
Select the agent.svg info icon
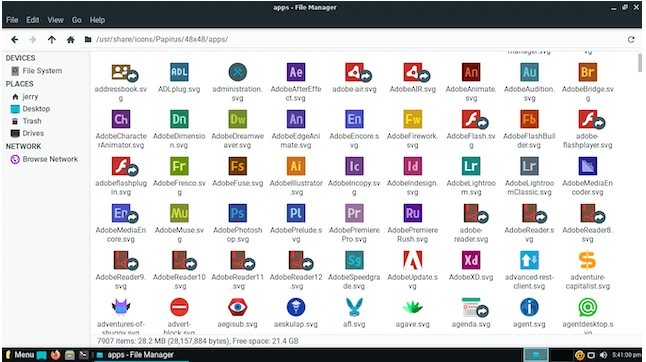[x=529, y=307]
